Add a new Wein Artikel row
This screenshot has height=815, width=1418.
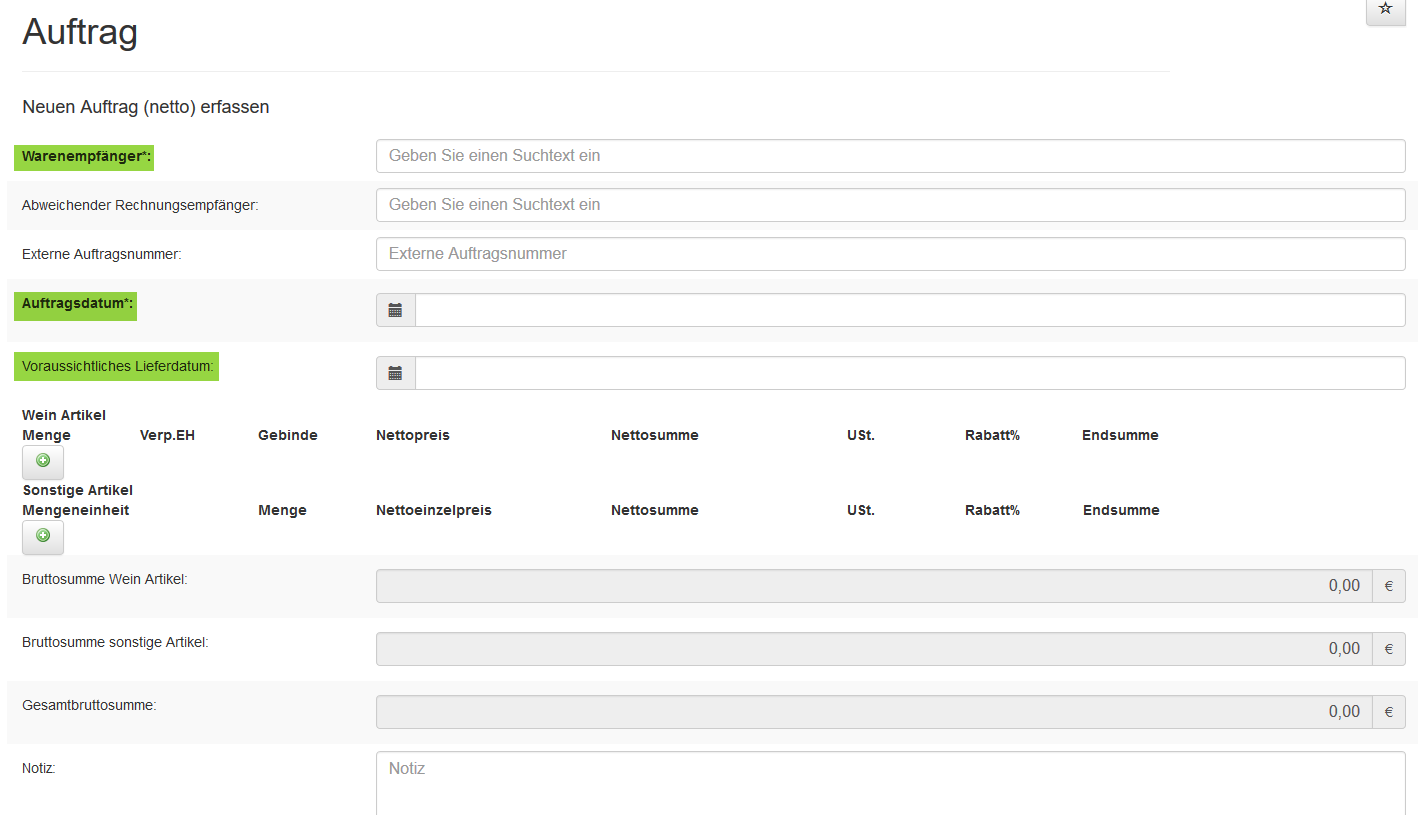(x=43, y=461)
